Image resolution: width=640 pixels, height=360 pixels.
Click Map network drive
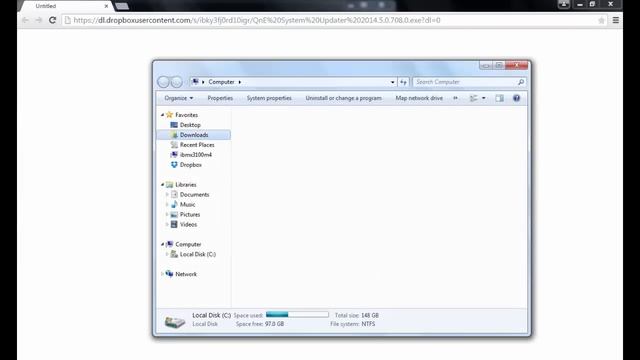point(419,98)
